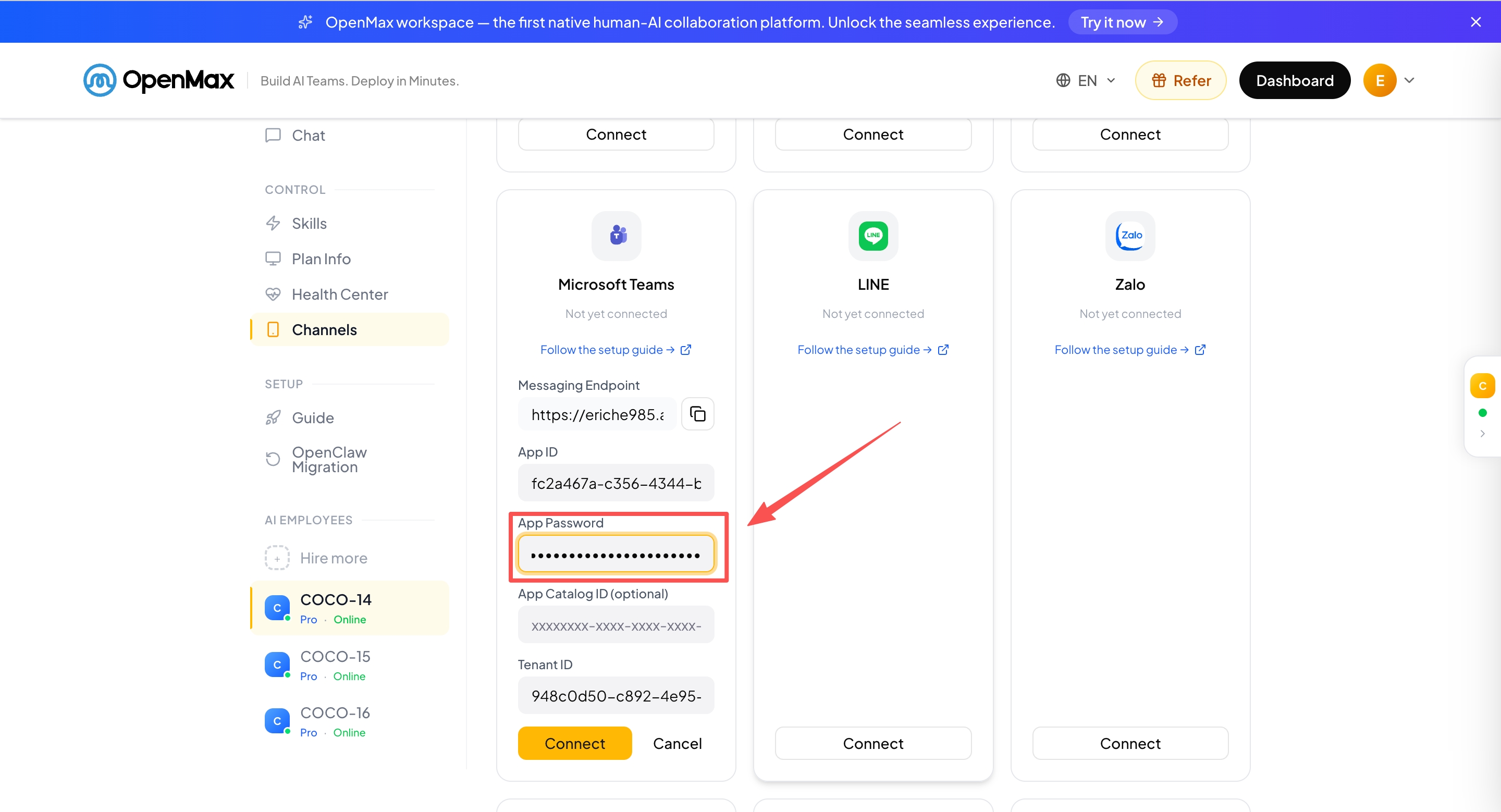Select AI employee COCO-15
The image size is (1501, 812).
pyautogui.click(x=350, y=665)
